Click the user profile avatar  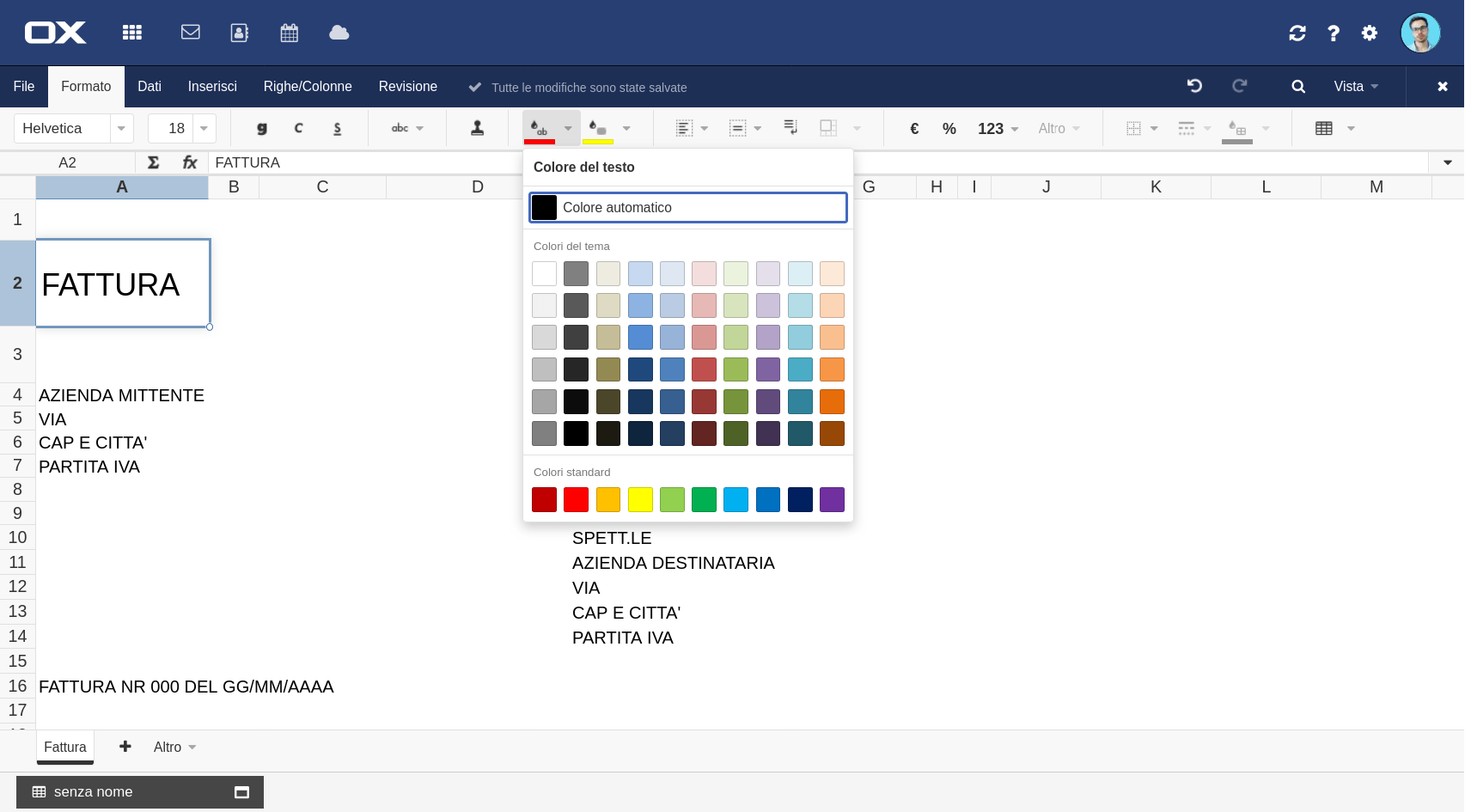point(1420,33)
